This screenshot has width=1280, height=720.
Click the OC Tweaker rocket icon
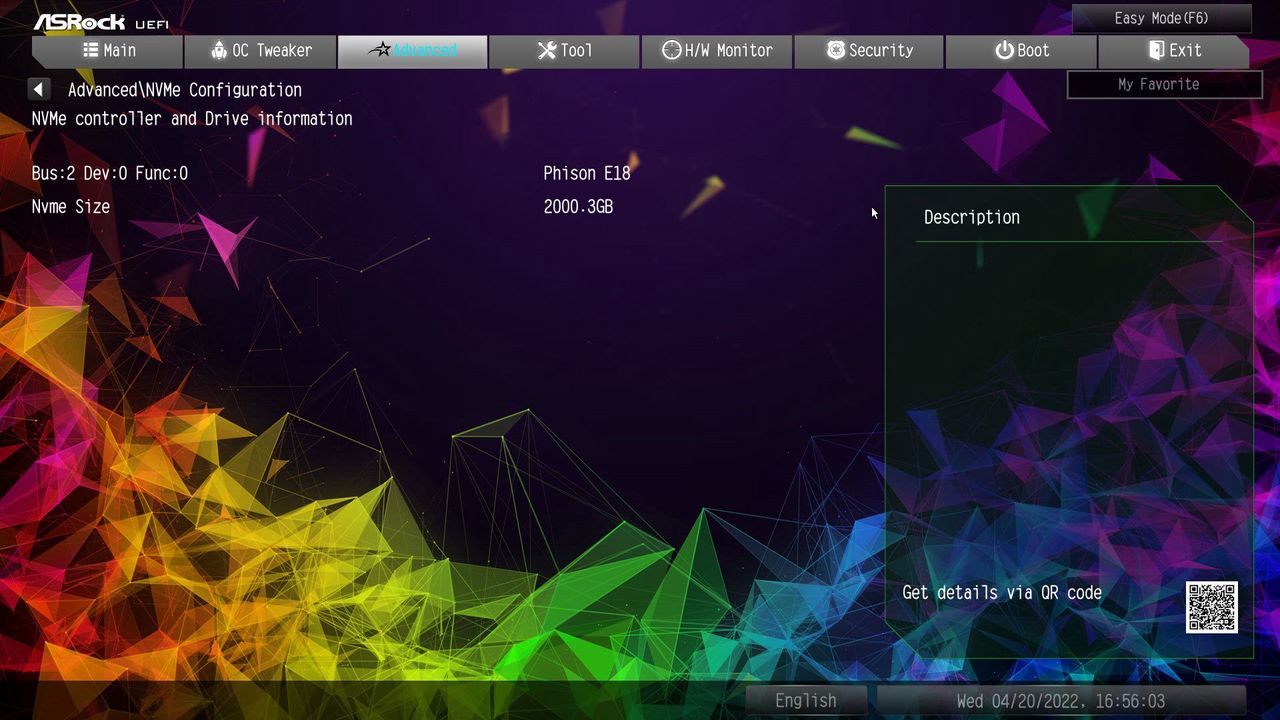coord(219,50)
